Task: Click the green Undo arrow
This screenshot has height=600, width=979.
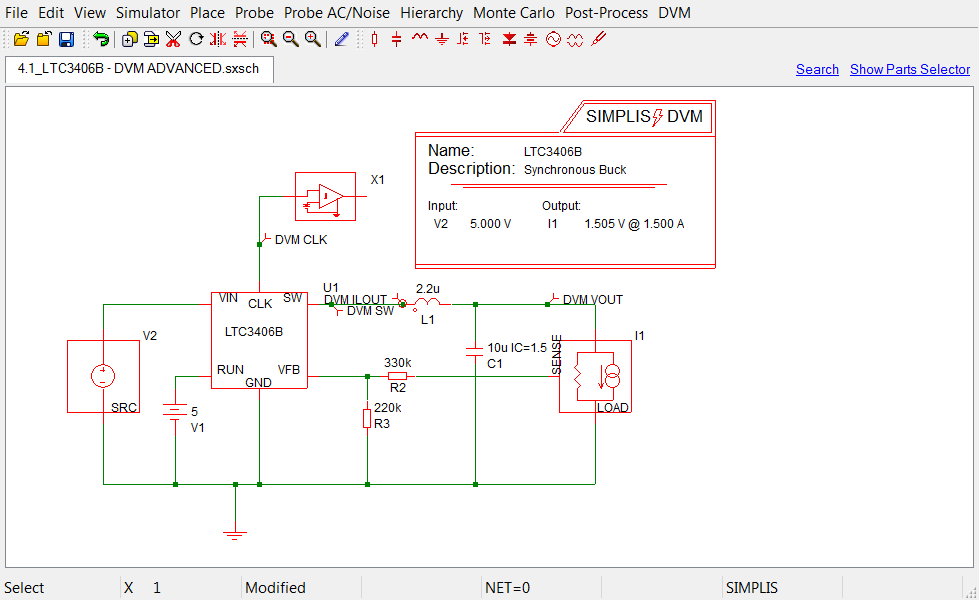Action: click(x=101, y=39)
